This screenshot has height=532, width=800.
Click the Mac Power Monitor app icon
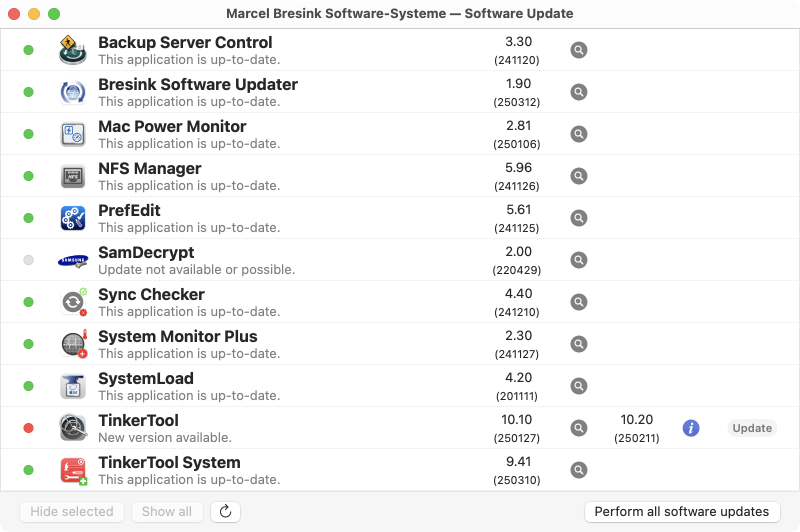(72, 134)
